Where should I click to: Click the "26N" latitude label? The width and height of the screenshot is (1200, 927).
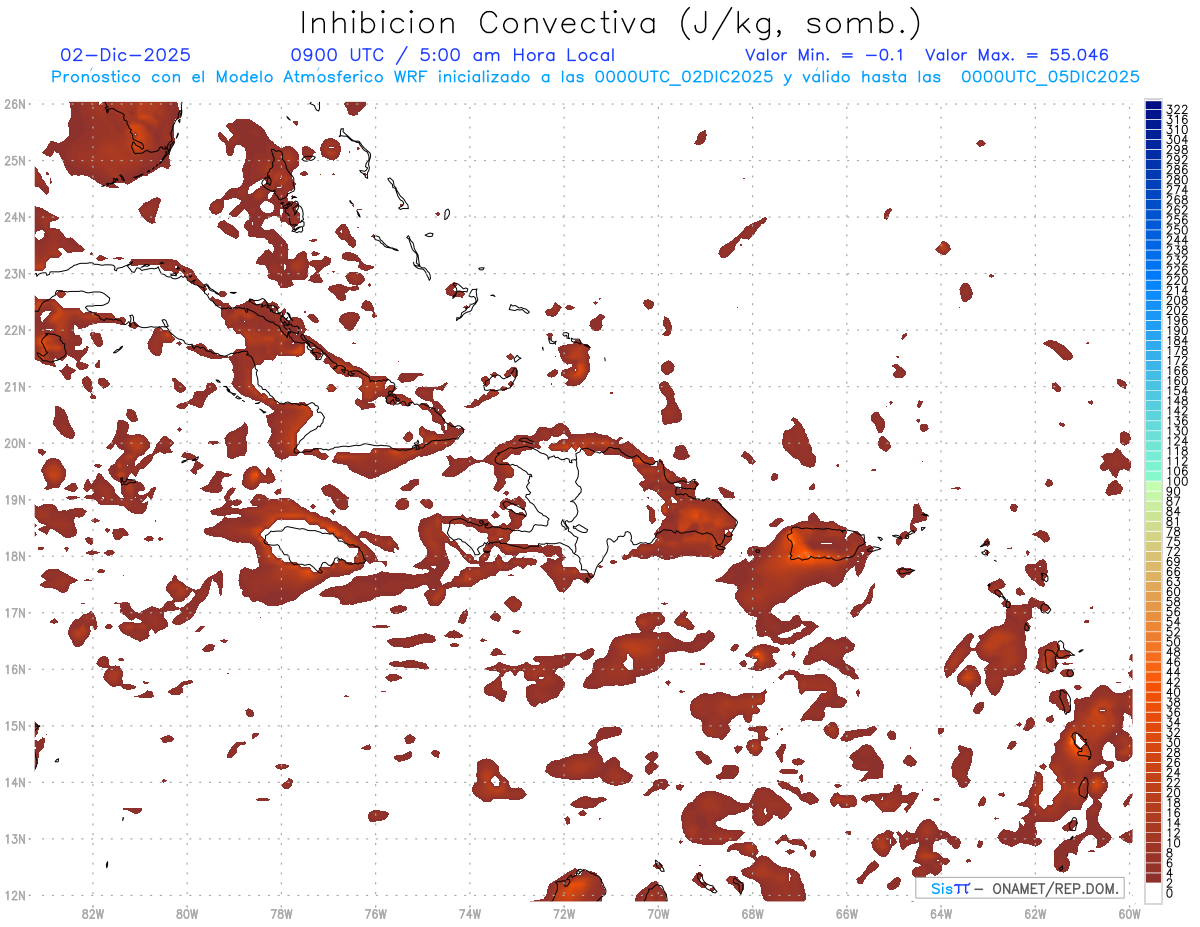[x=15, y=104]
